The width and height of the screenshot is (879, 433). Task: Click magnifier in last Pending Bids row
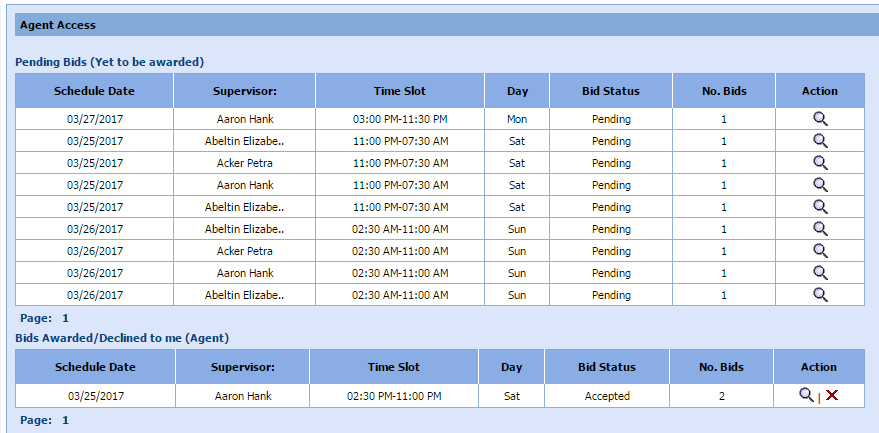pos(820,294)
